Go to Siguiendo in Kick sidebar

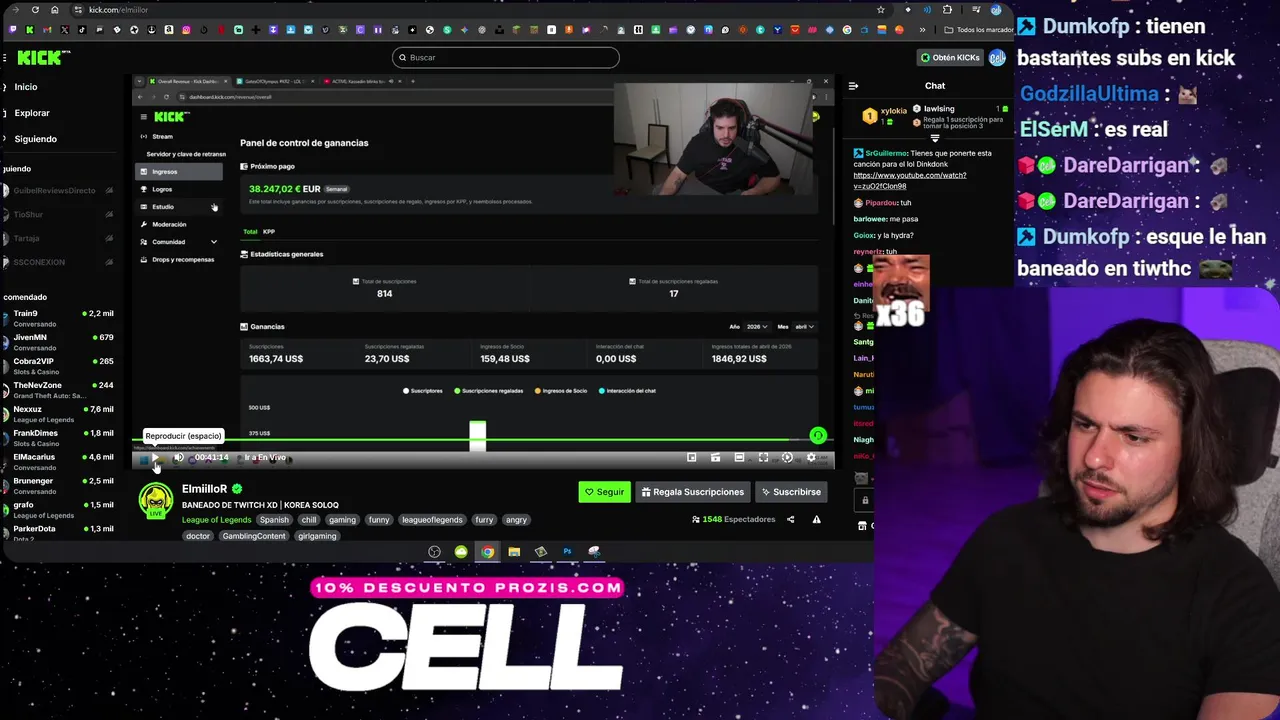(36, 139)
